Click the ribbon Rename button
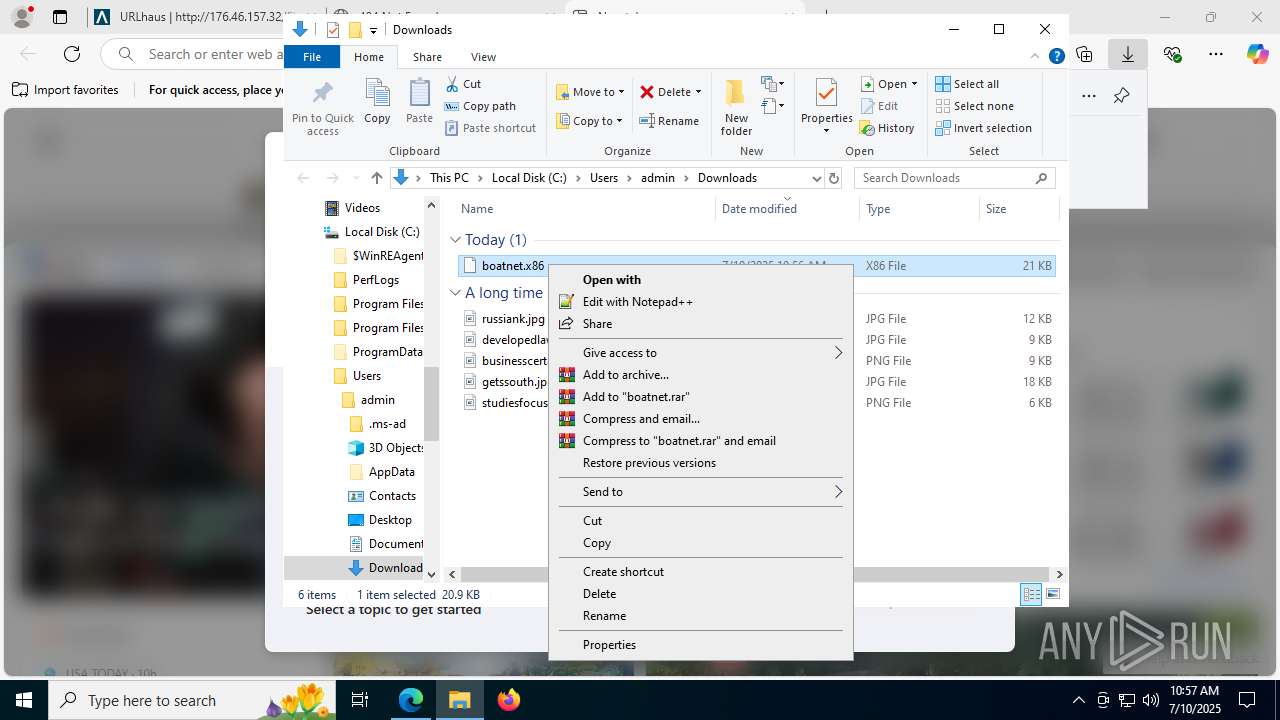 [x=669, y=121]
